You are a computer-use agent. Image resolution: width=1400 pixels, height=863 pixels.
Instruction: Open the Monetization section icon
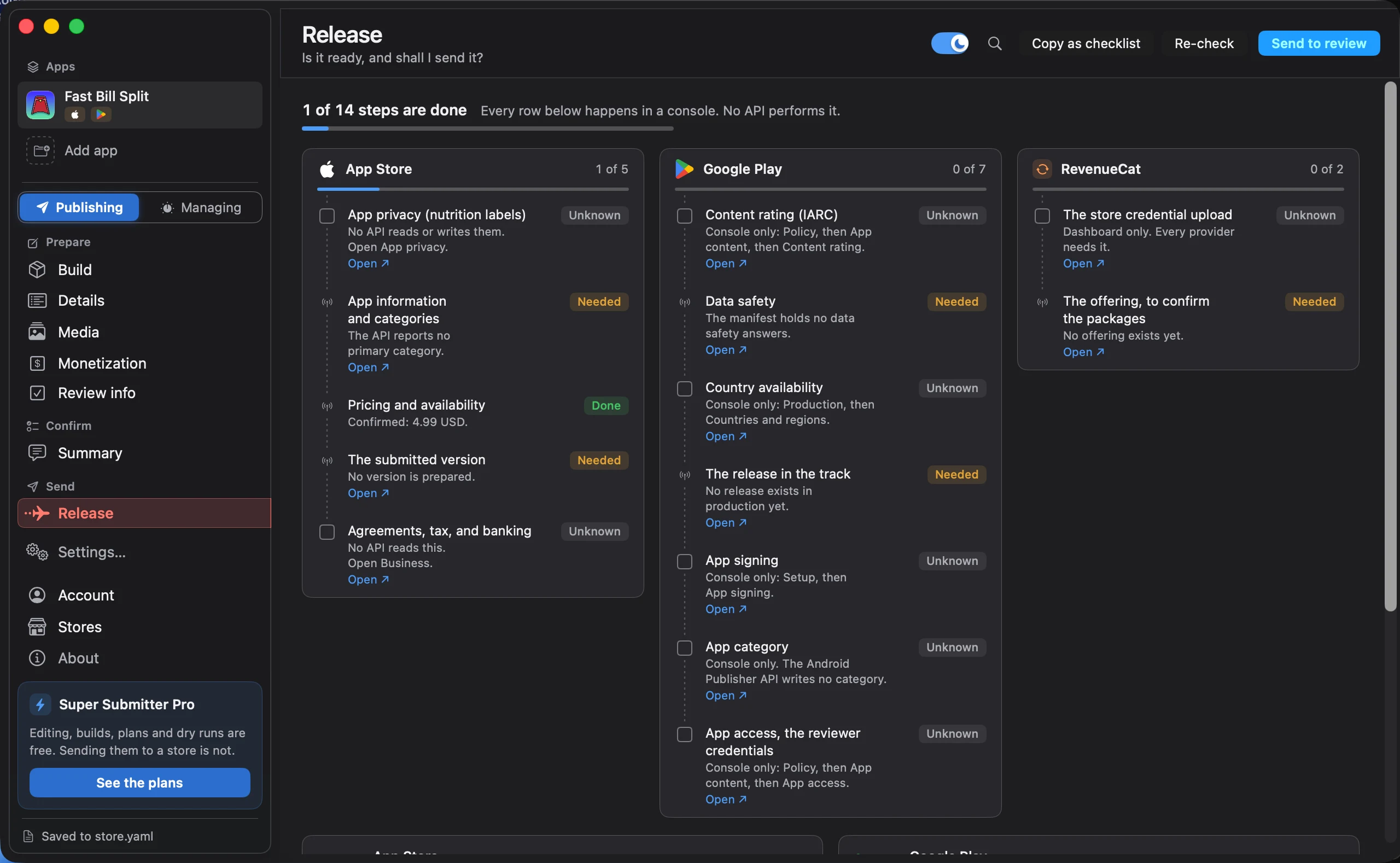tap(37, 363)
